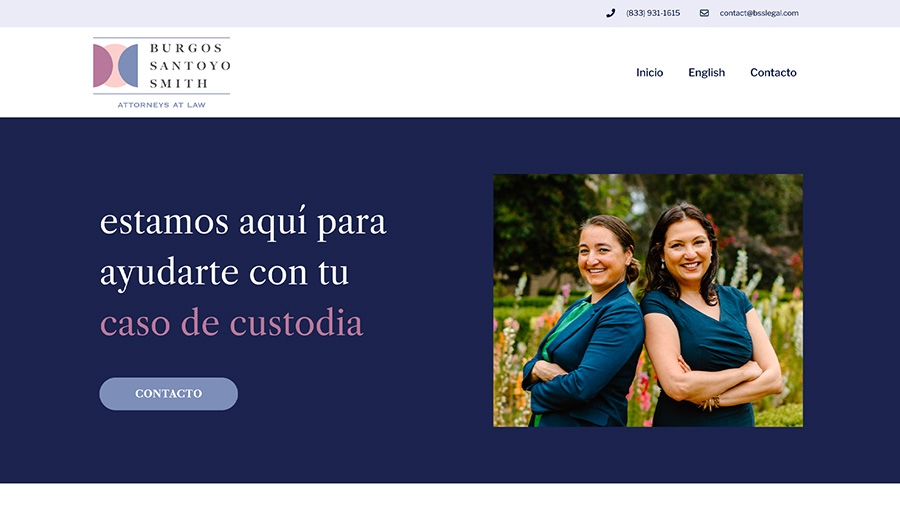This screenshot has height=510, width=900.
Task: Go to the Inicio menu item
Action: (x=649, y=72)
